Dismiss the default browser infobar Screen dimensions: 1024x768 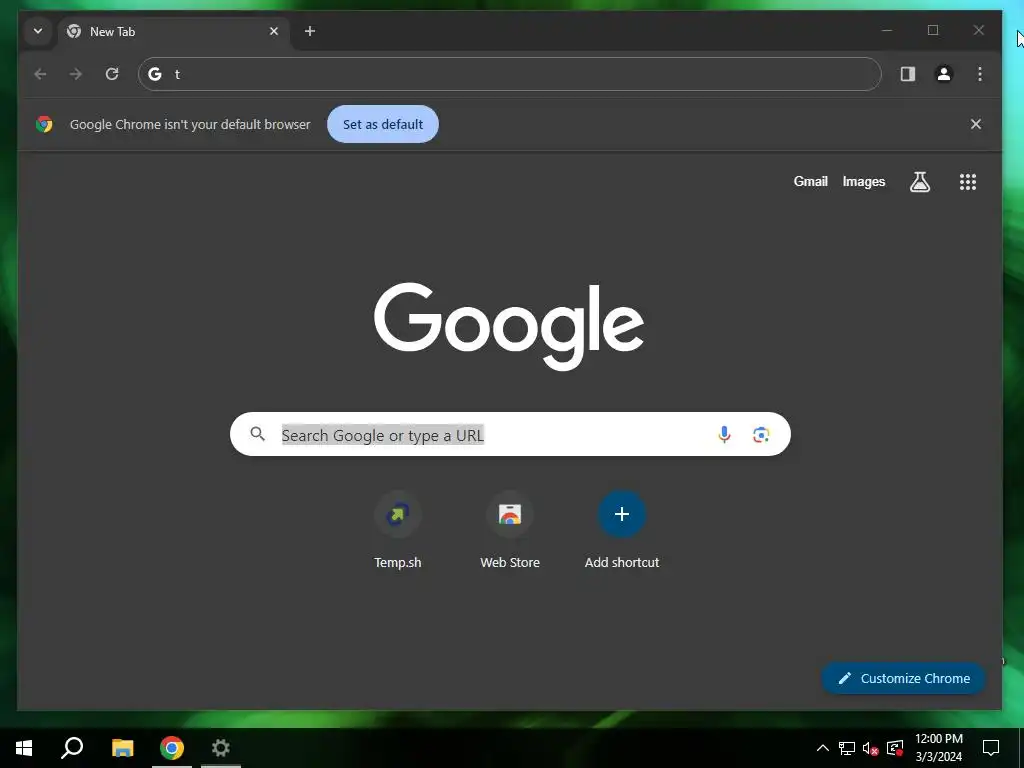pos(976,124)
